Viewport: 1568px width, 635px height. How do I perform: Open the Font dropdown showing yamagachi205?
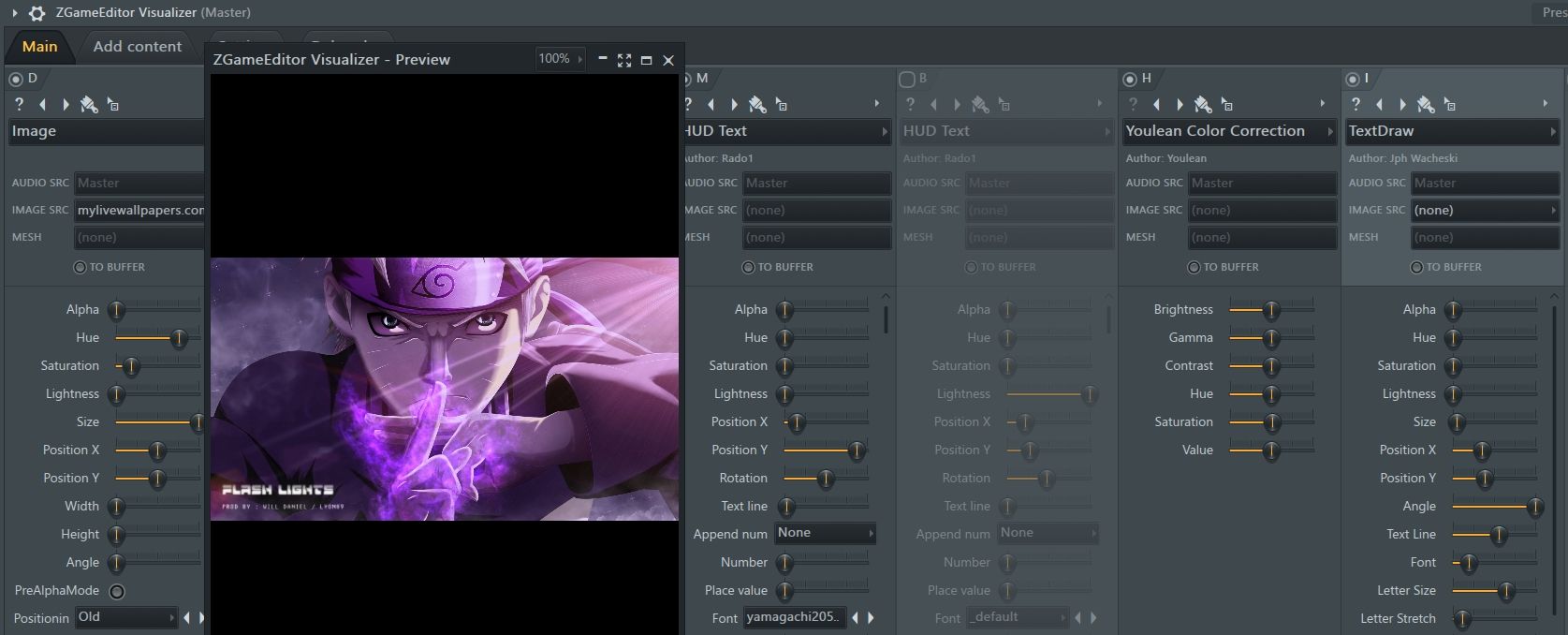point(794,617)
